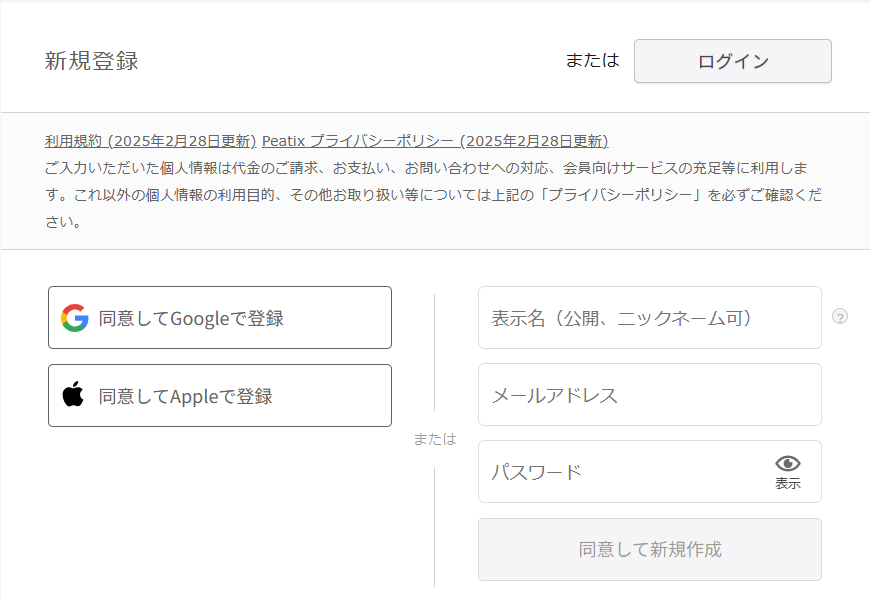Focus the メールアドレス email field
The image size is (870, 600).
coord(650,395)
